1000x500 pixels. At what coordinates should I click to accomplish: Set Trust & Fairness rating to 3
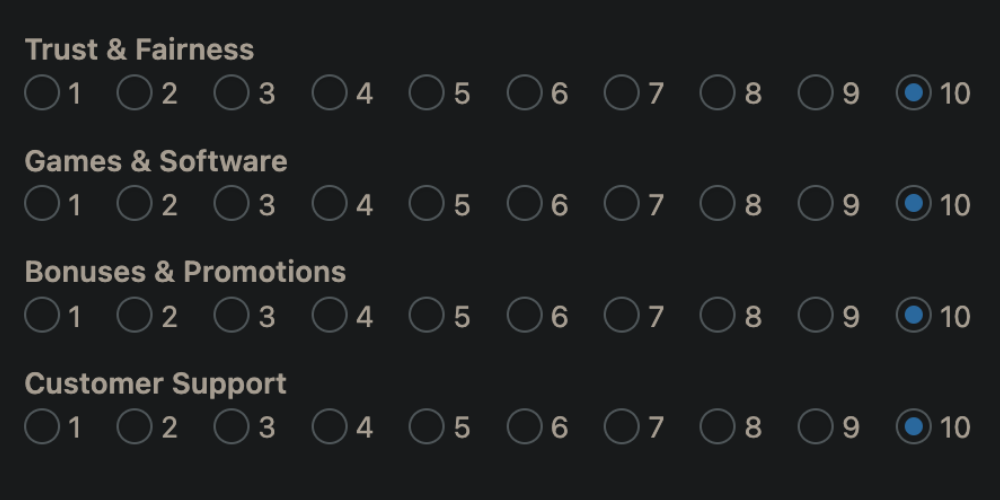(231, 94)
